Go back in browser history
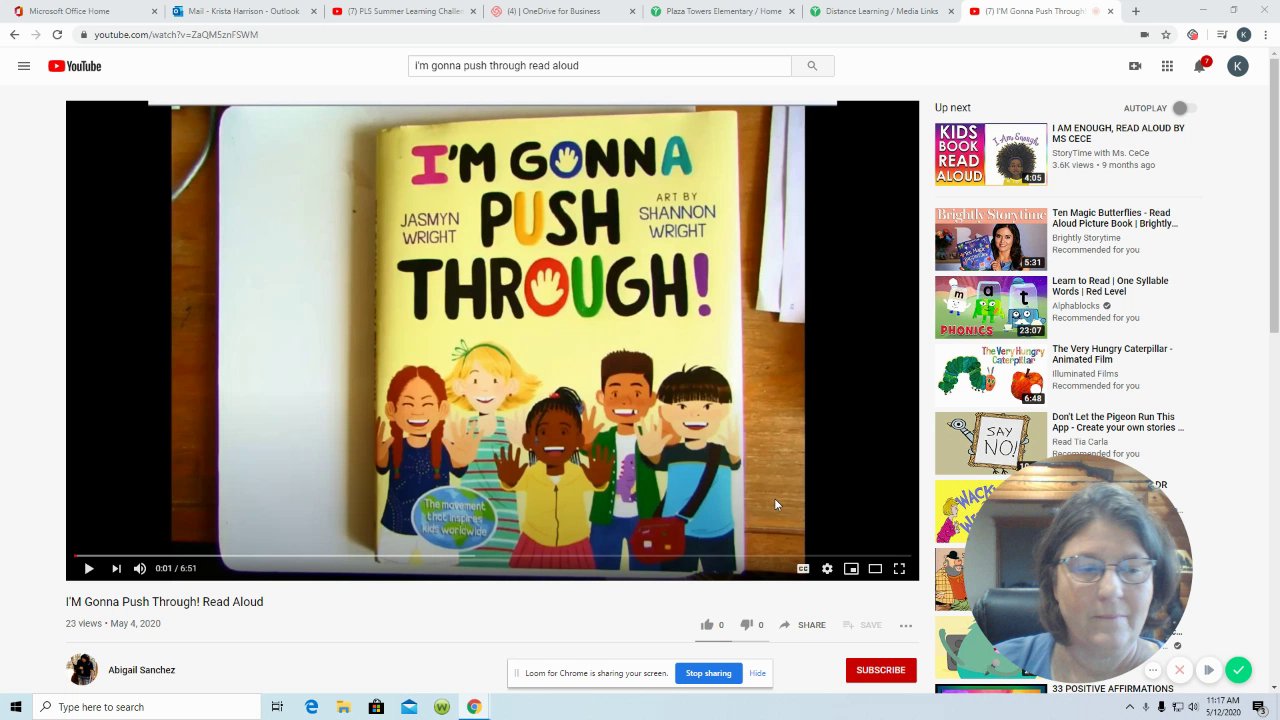The height and width of the screenshot is (720, 1280). [14, 34]
